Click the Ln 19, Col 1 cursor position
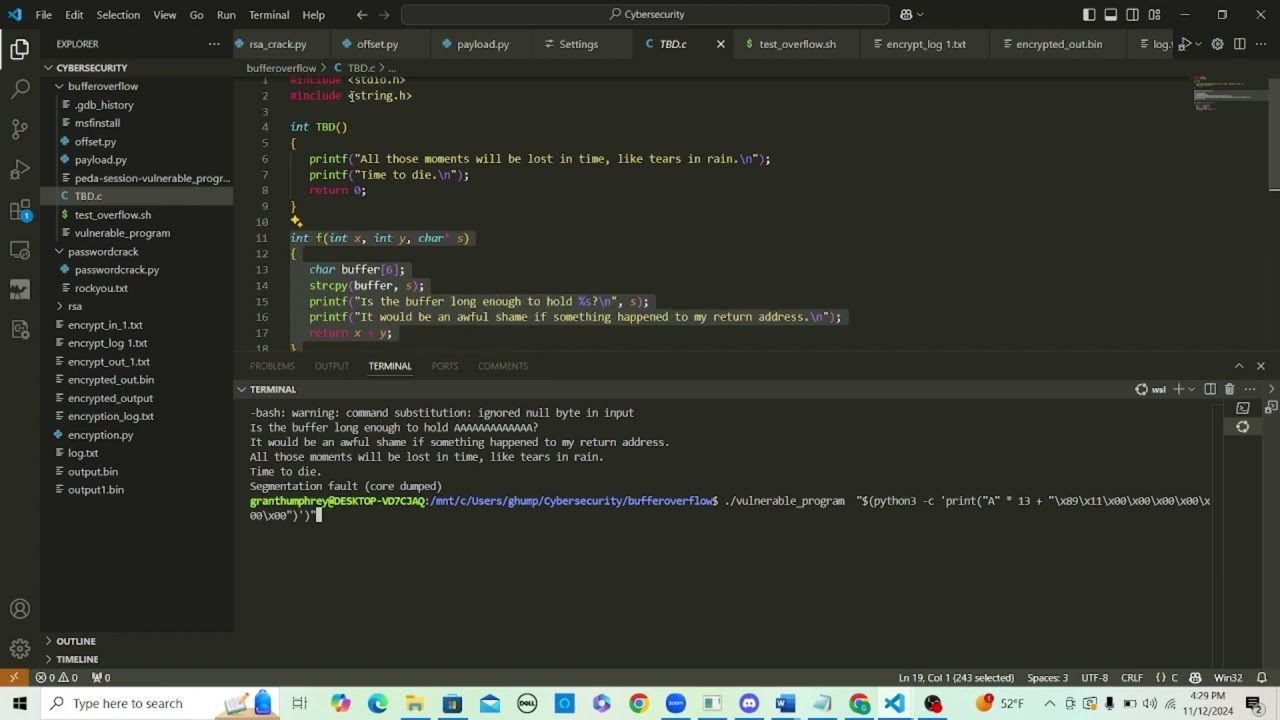Viewport: 1280px width, 720px height. 956,677
